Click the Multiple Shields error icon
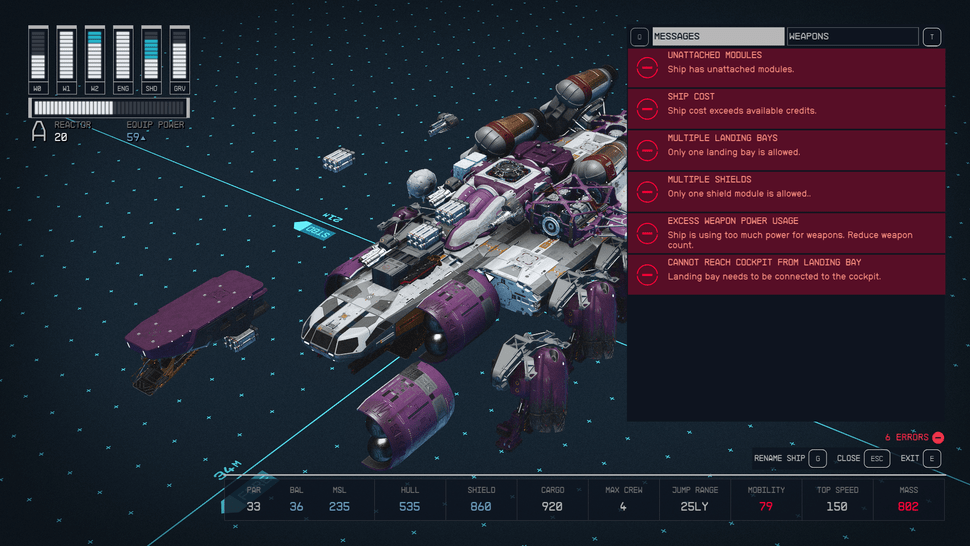Viewport: 970px width, 546px height. (x=647, y=192)
